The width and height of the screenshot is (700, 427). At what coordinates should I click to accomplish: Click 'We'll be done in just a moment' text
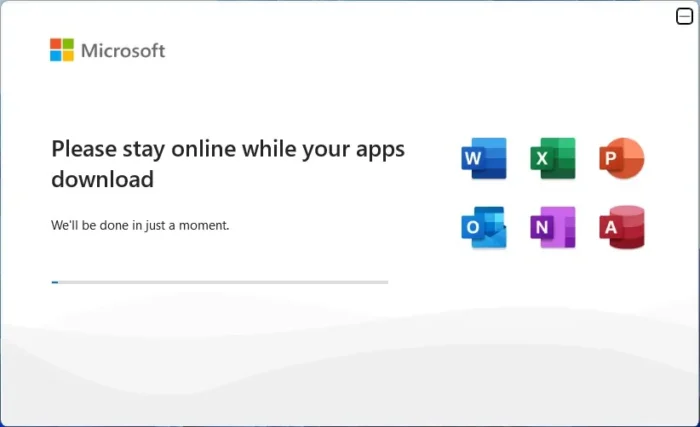pos(140,225)
